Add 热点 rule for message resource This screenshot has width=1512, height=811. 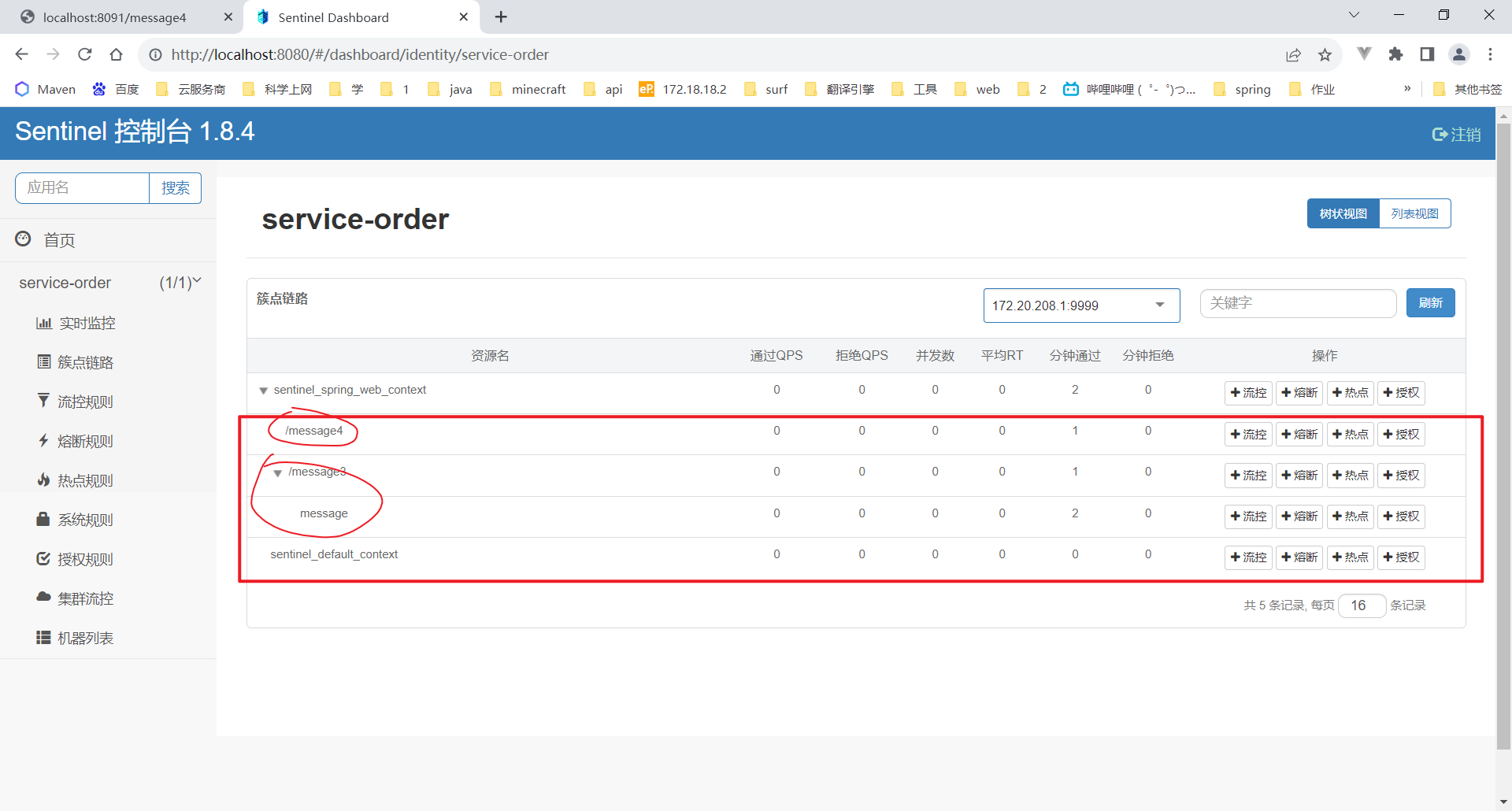point(1351,517)
